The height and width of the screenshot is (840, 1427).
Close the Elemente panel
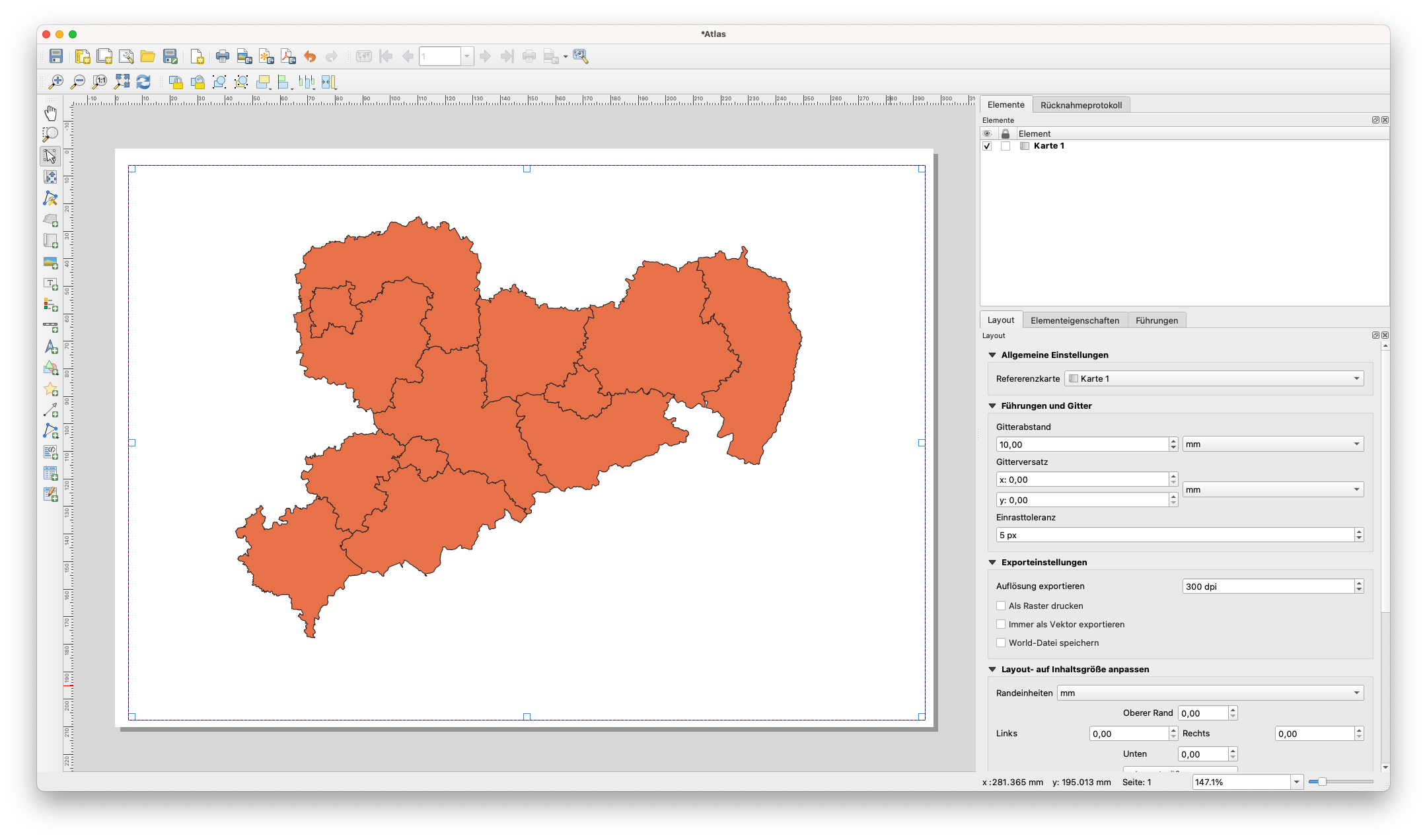pyautogui.click(x=1385, y=120)
